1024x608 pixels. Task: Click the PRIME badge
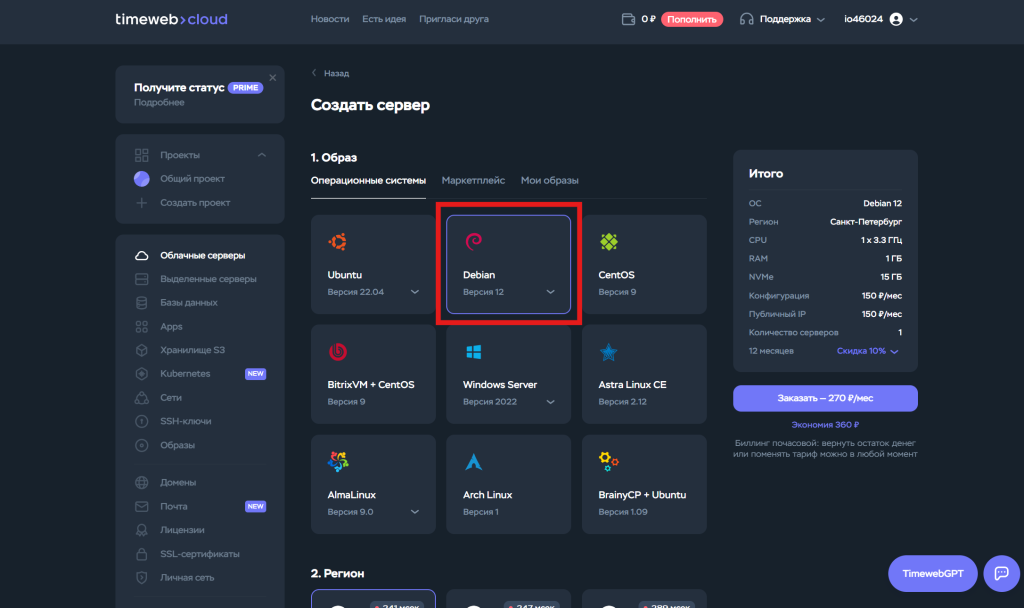pos(246,88)
